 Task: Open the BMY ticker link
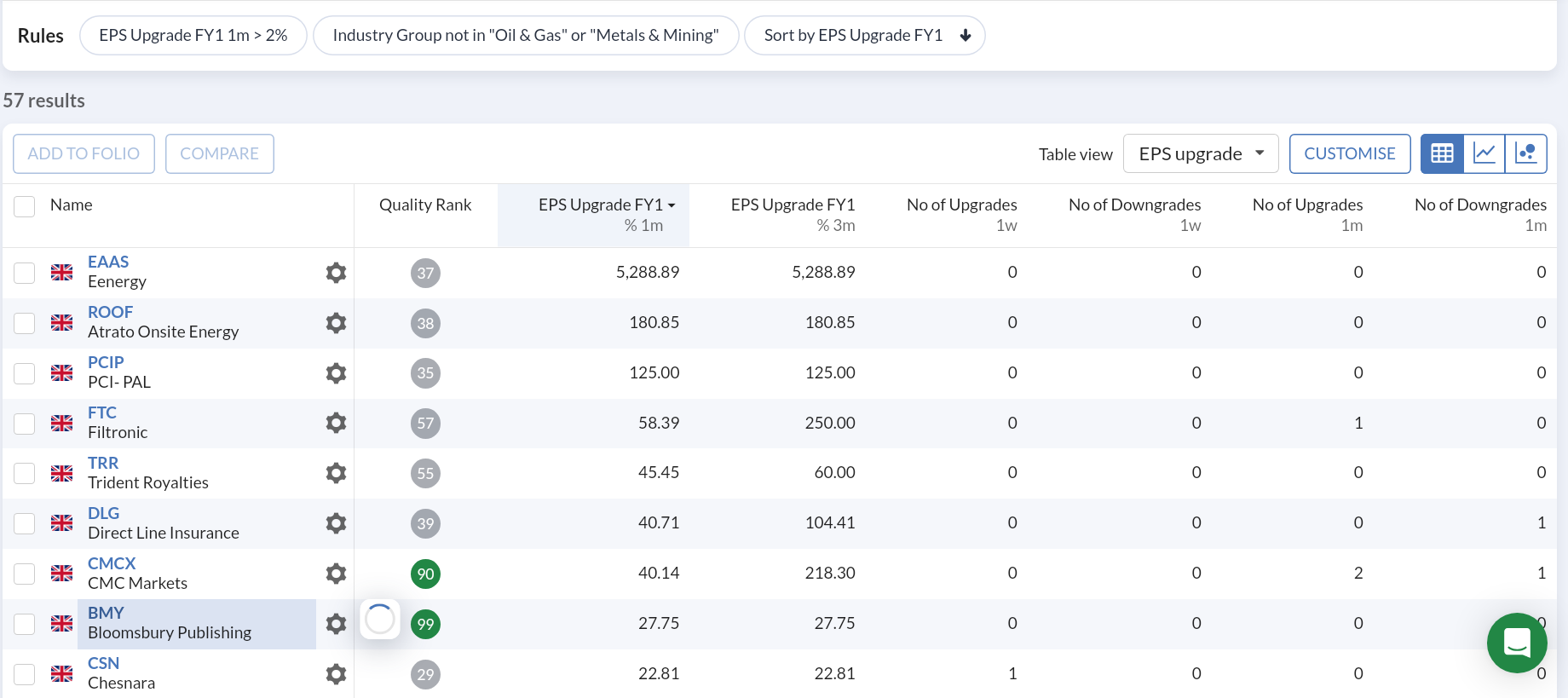pyautogui.click(x=106, y=613)
